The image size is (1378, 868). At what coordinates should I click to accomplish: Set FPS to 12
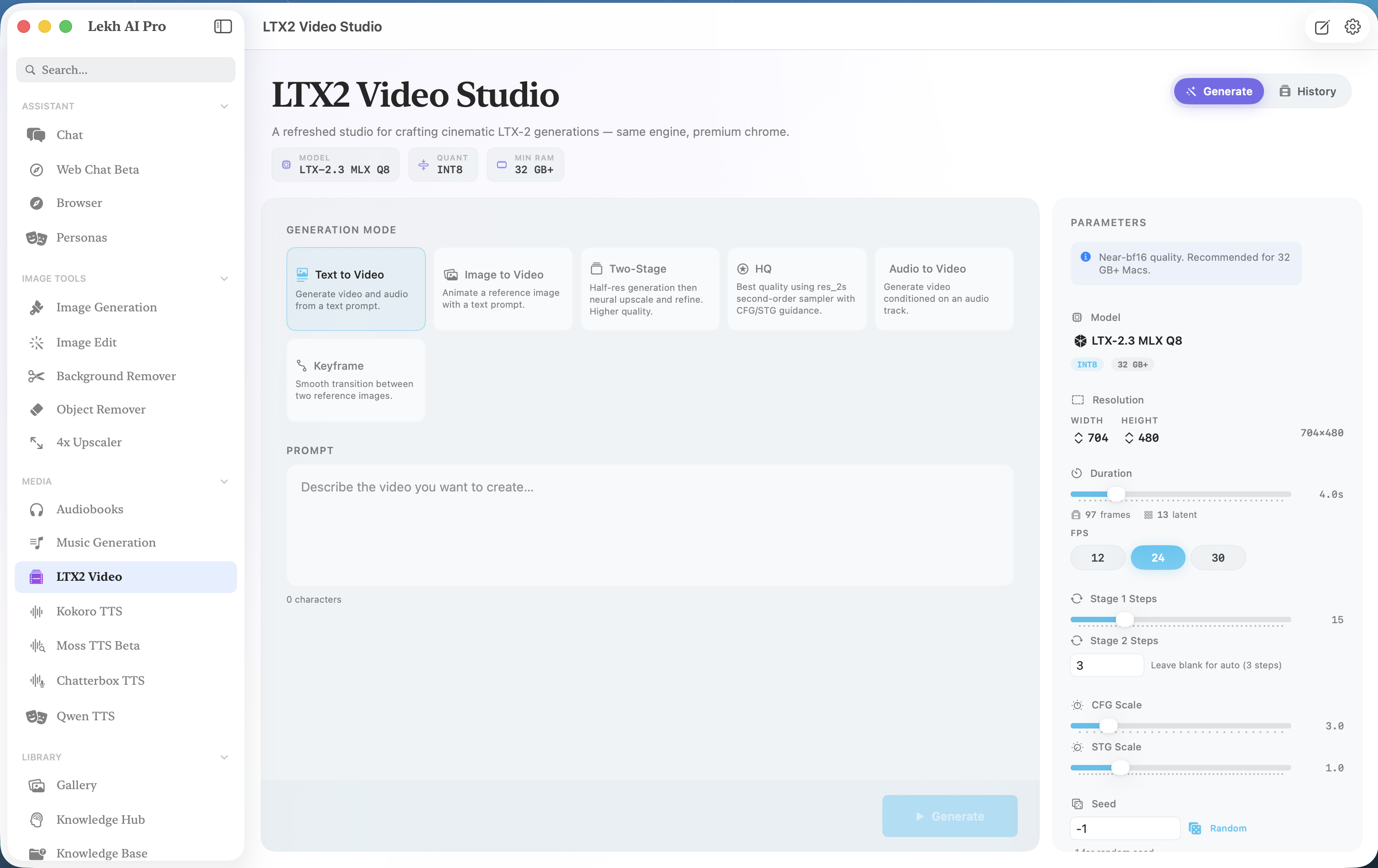(x=1098, y=558)
